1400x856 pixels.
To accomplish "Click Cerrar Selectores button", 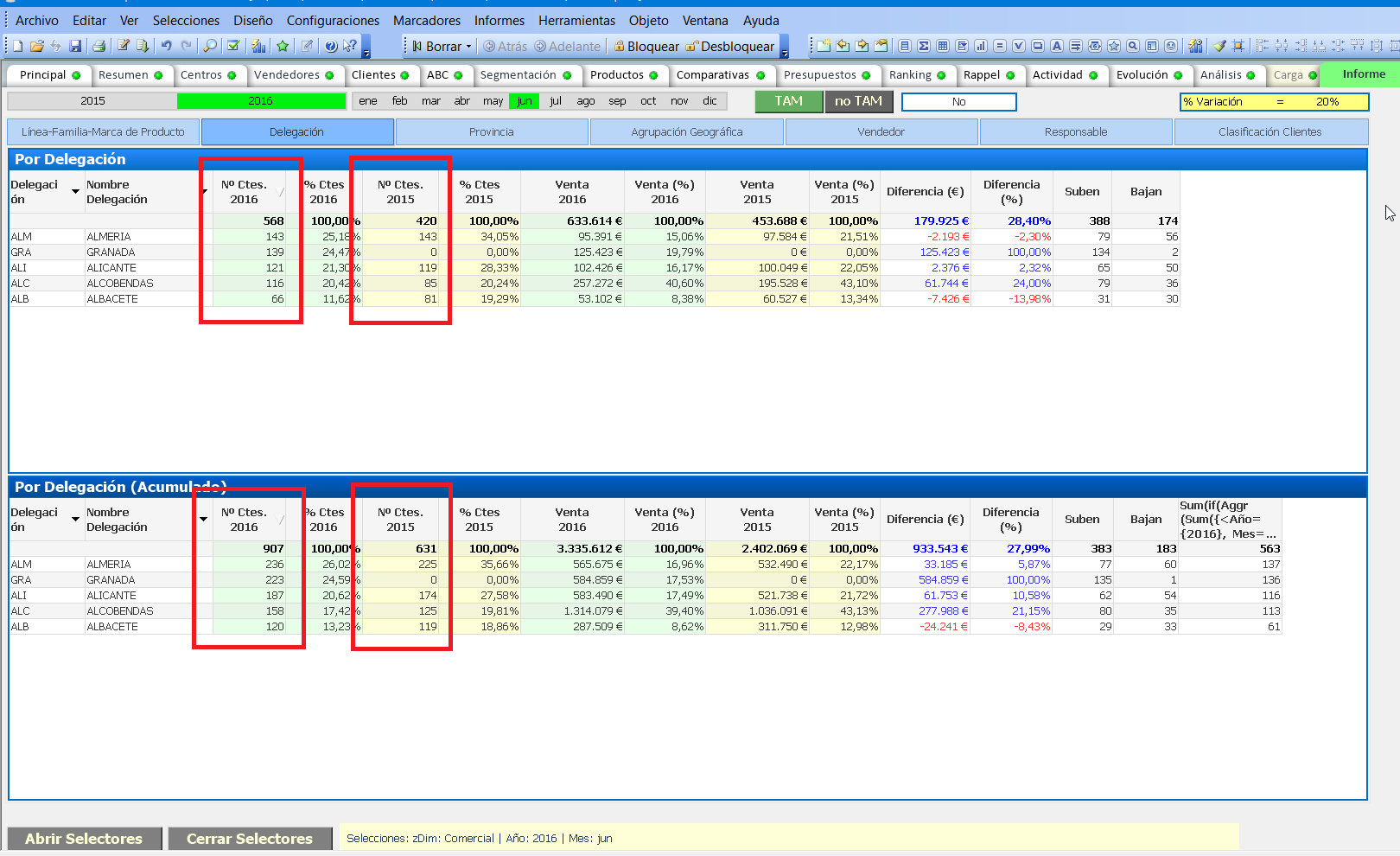I will [250, 839].
